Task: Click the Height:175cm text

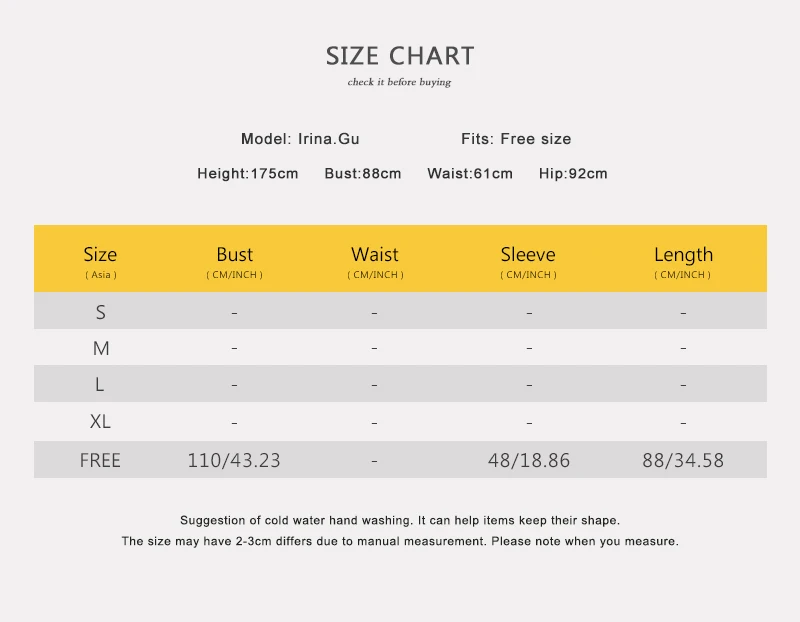Action: pyautogui.click(x=247, y=173)
